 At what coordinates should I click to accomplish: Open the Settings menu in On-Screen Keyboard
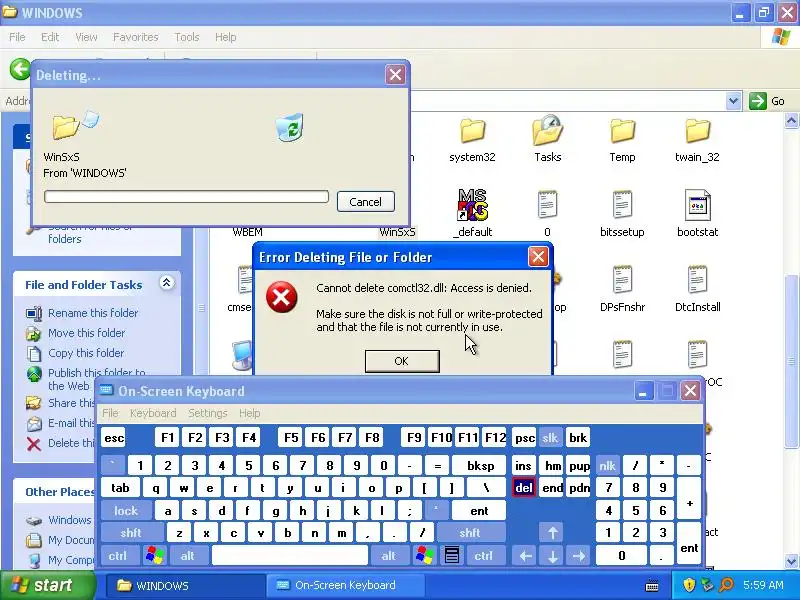point(208,413)
